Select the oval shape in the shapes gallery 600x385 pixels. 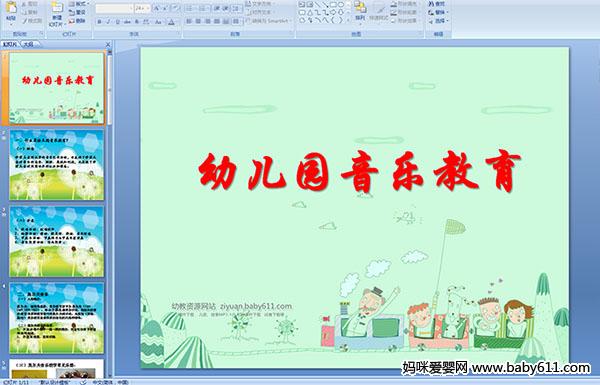point(340,5)
